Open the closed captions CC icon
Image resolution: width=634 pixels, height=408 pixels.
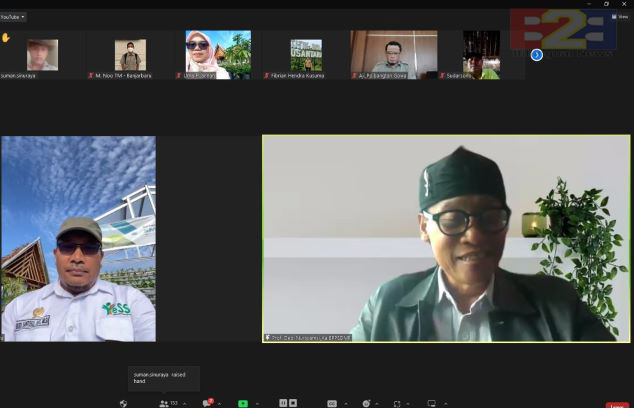pyautogui.click(x=332, y=404)
